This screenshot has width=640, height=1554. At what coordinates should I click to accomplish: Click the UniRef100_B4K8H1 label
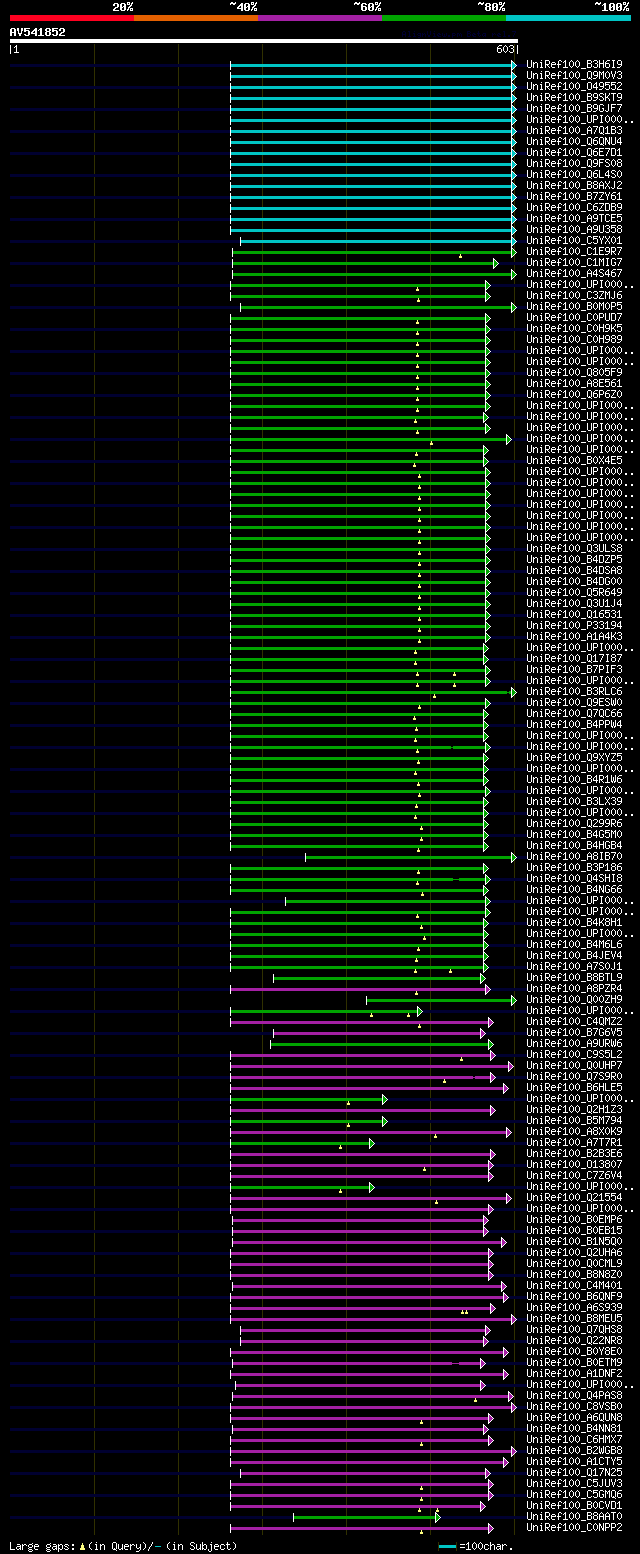coord(574,922)
